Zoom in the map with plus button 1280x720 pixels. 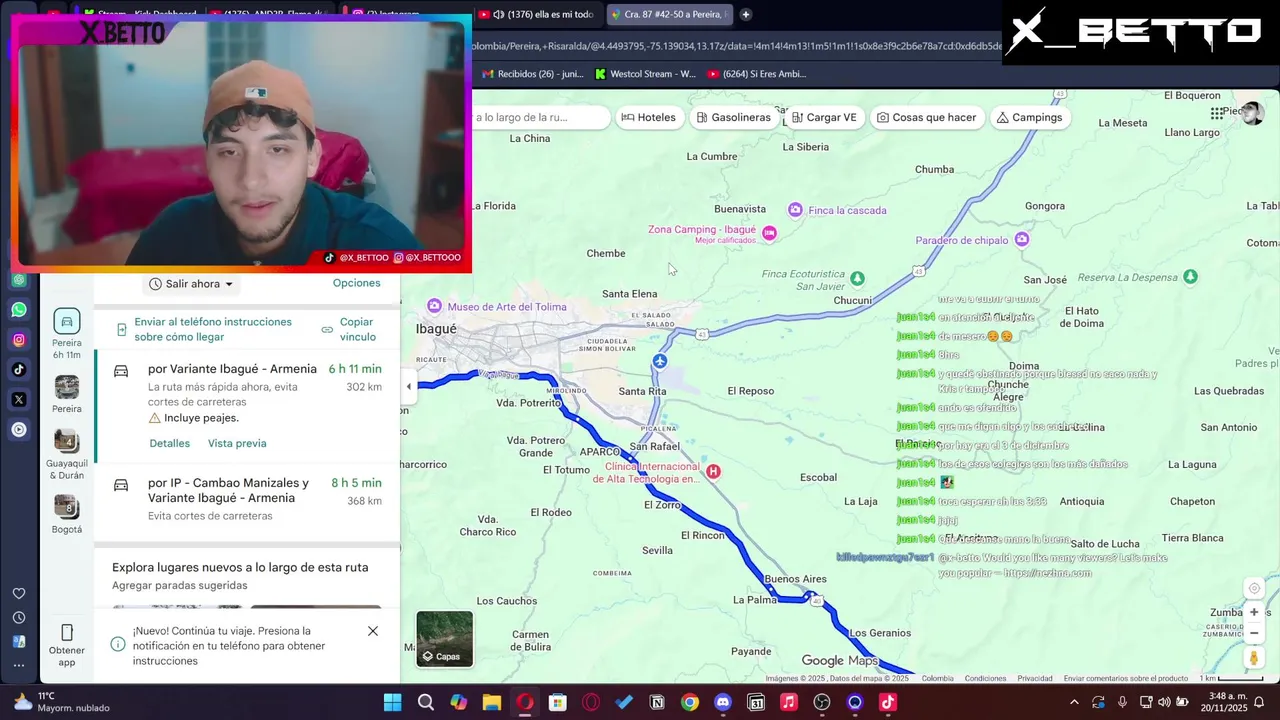point(1254,612)
